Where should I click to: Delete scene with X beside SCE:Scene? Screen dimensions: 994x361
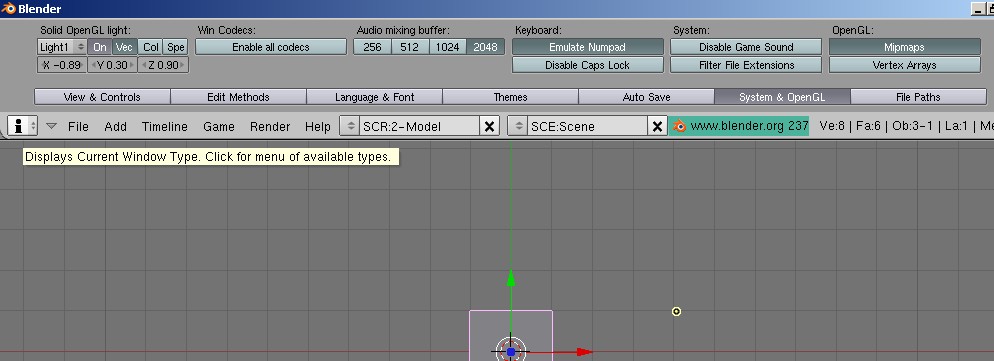pos(658,126)
